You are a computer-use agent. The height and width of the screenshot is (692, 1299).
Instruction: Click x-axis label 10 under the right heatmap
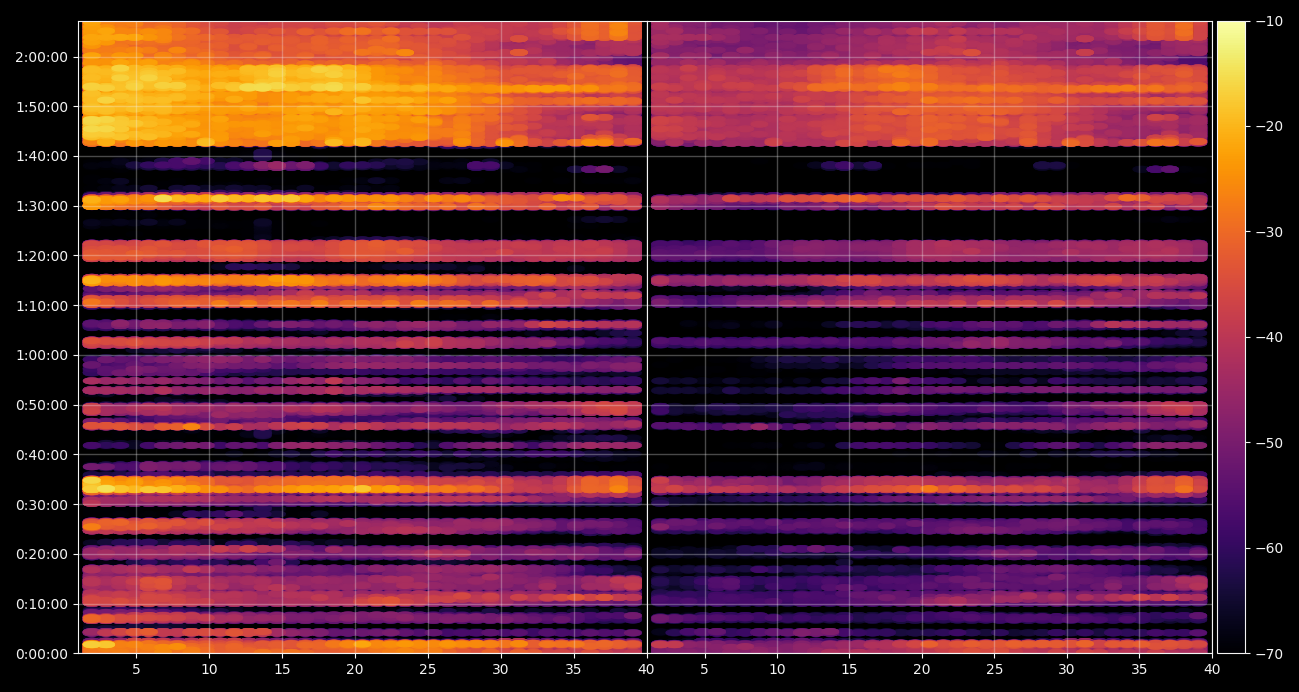(x=777, y=670)
